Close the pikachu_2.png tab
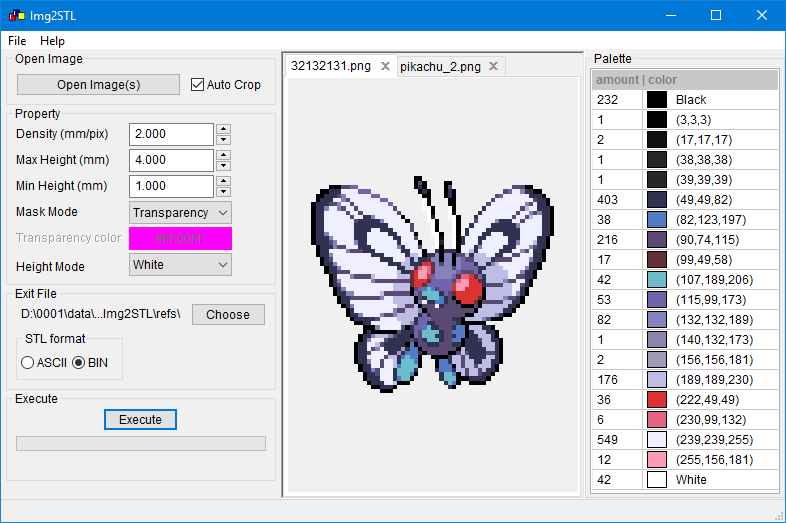 click(x=493, y=66)
